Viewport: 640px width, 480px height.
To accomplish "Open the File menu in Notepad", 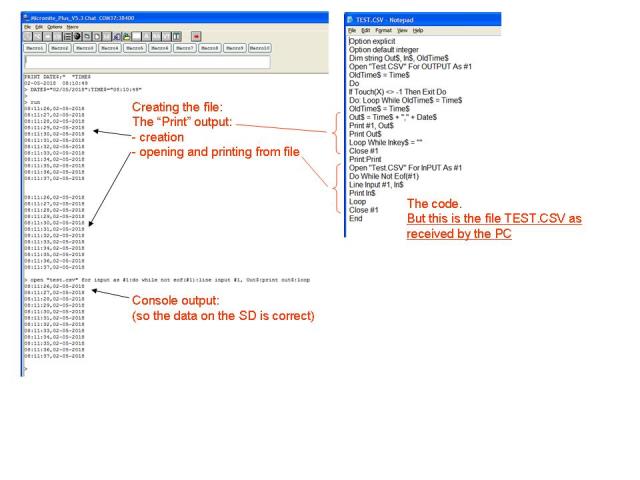I will (351, 30).
